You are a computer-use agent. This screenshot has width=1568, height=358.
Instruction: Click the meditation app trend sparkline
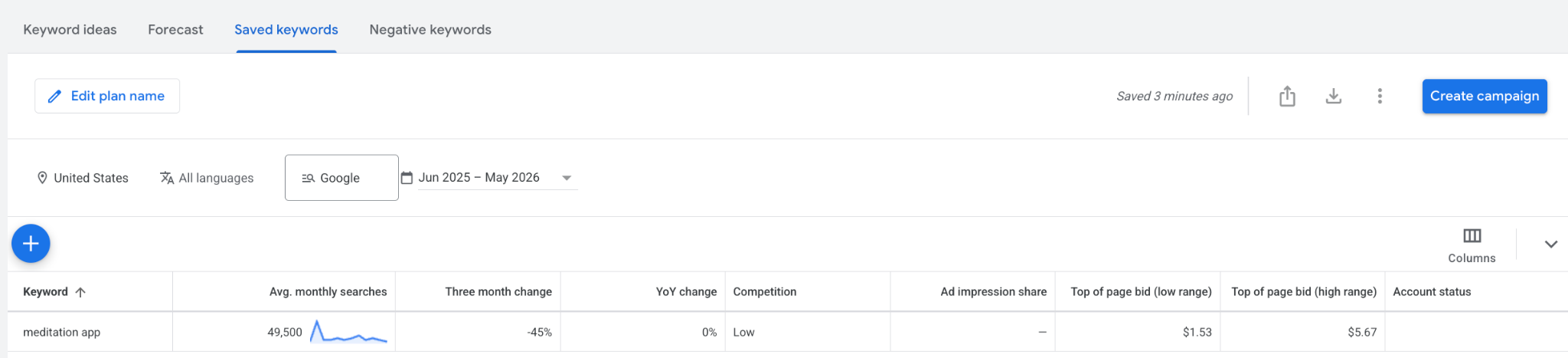point(348,331)
